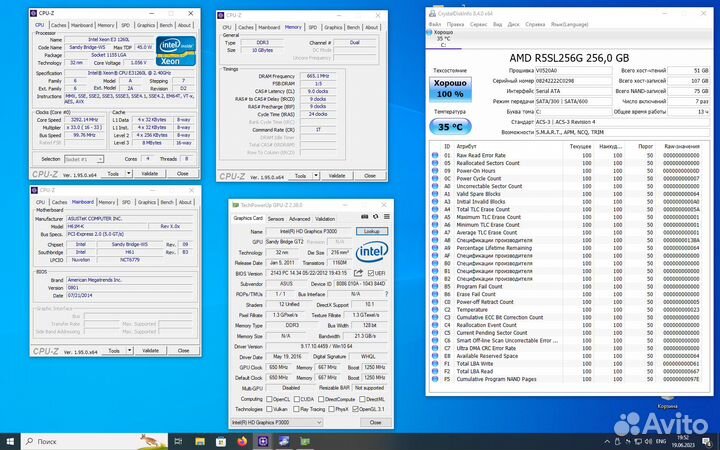720x450 pixels.
Task: Open the Файл menu in CrystalDiskInfo
Action: pos(434,24)
